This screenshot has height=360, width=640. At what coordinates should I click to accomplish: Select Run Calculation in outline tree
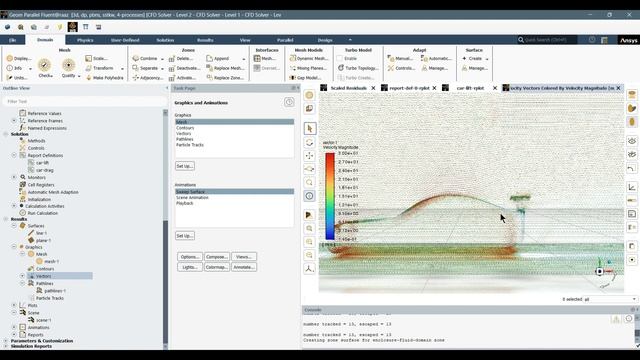coord(42,213)
